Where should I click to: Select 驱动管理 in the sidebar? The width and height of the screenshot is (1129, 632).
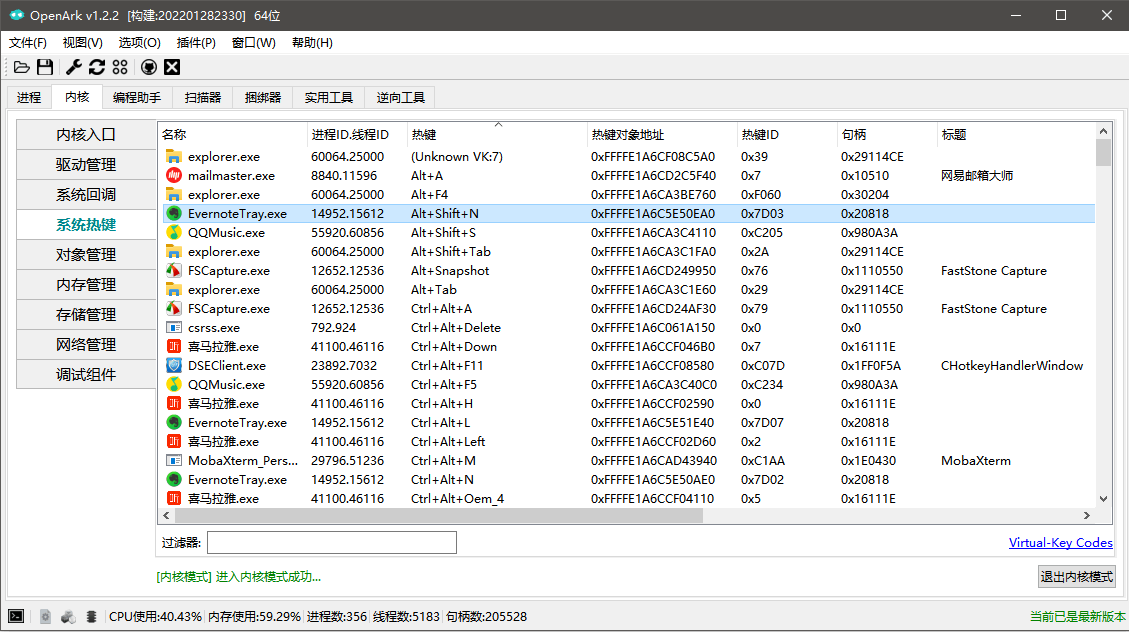click(86, 165)
